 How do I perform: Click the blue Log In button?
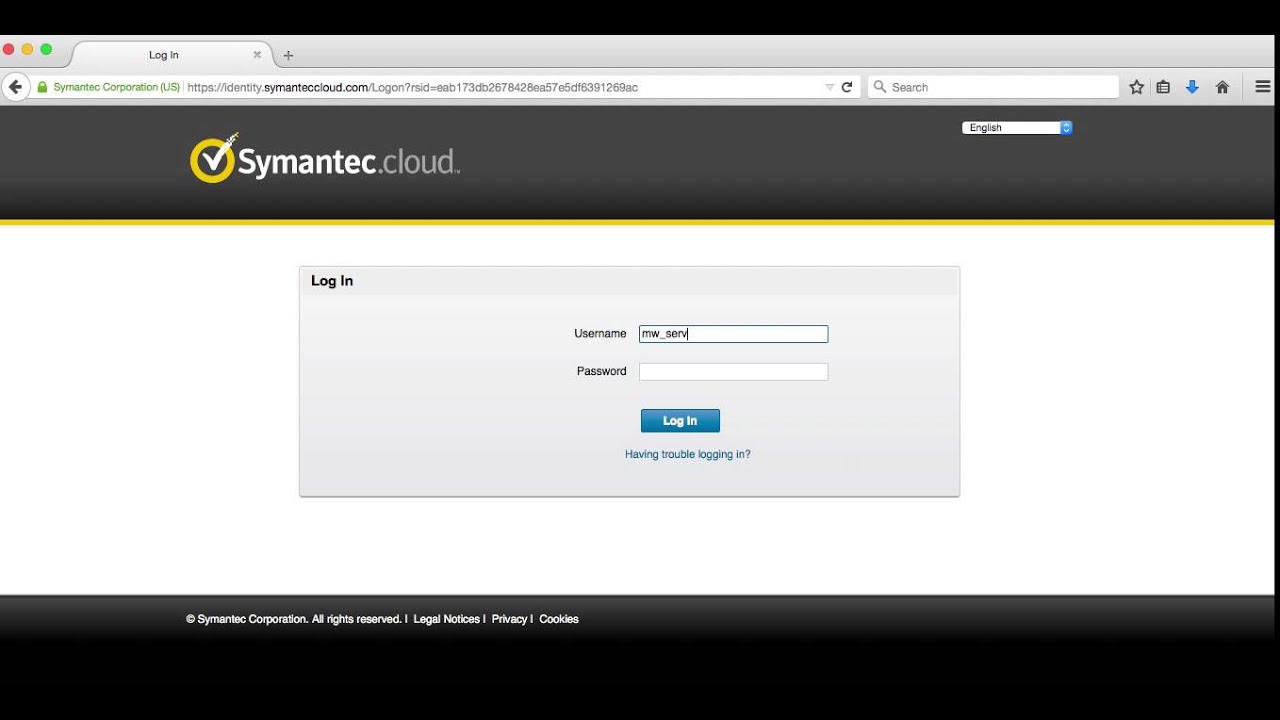click(x=680, y=421)
